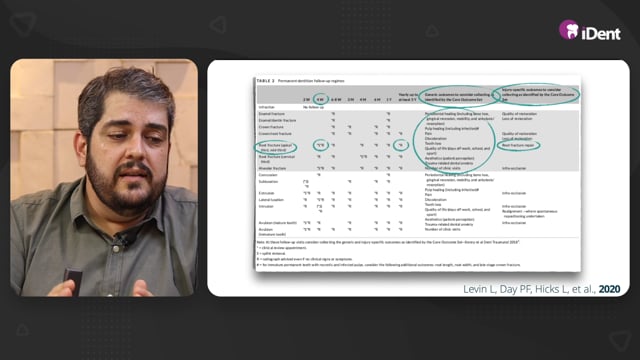Screen dimensions: 640x360
Task: Click the faint heart icon top-left background
Action: tap(22, 23)
